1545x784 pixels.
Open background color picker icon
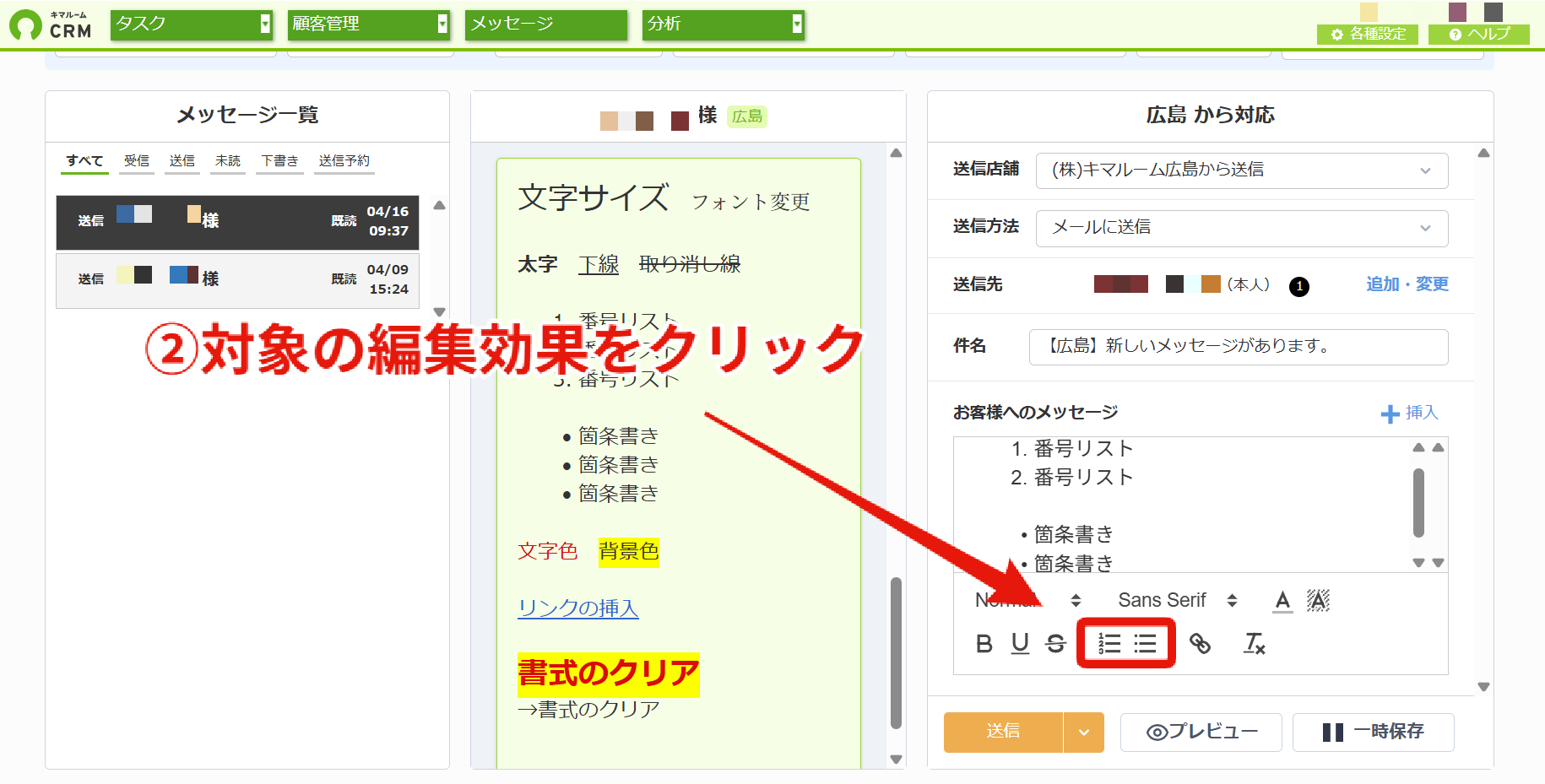1318,600
